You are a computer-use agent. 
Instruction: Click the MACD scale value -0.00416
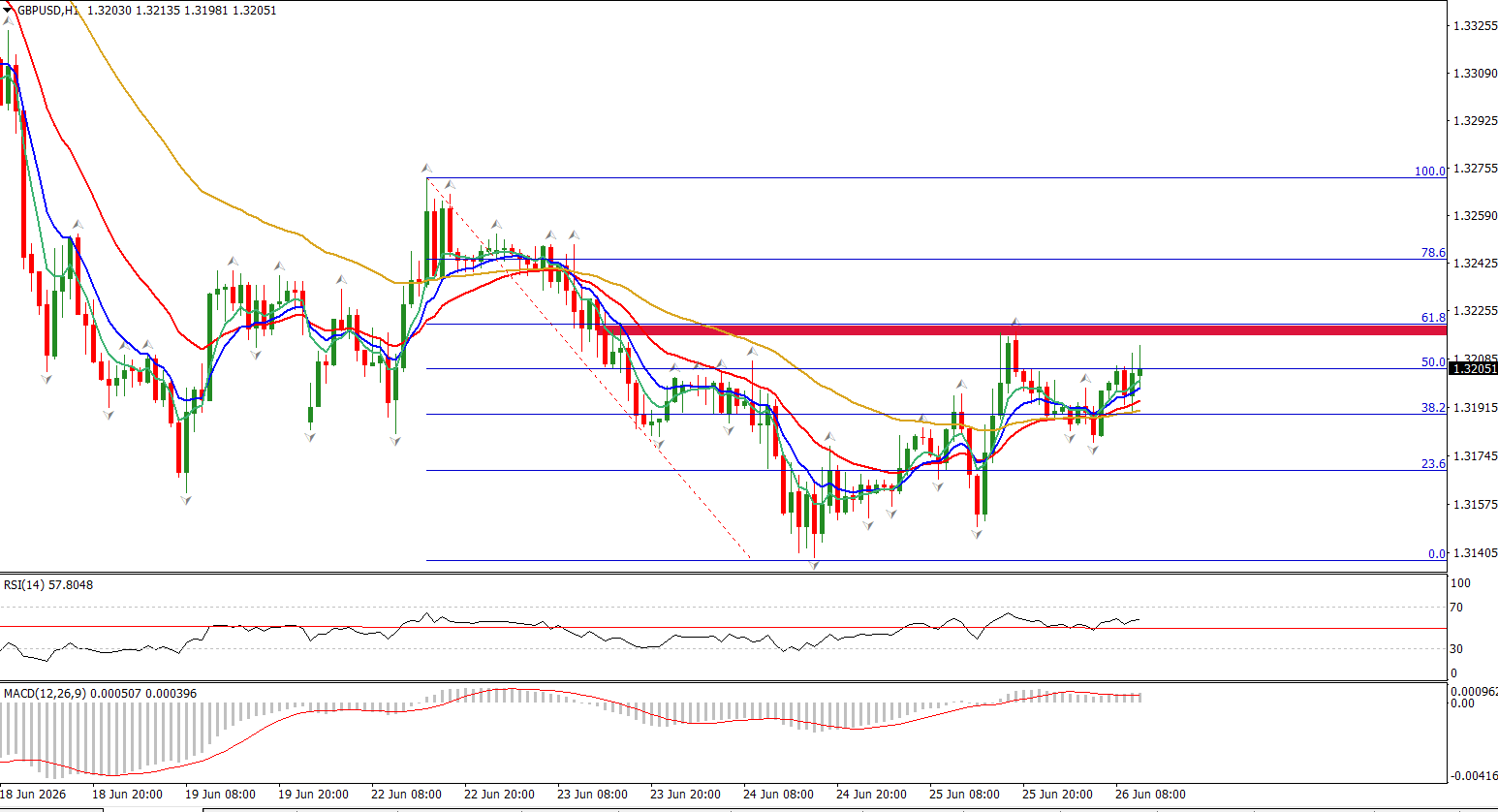(x=1474, y=776)
